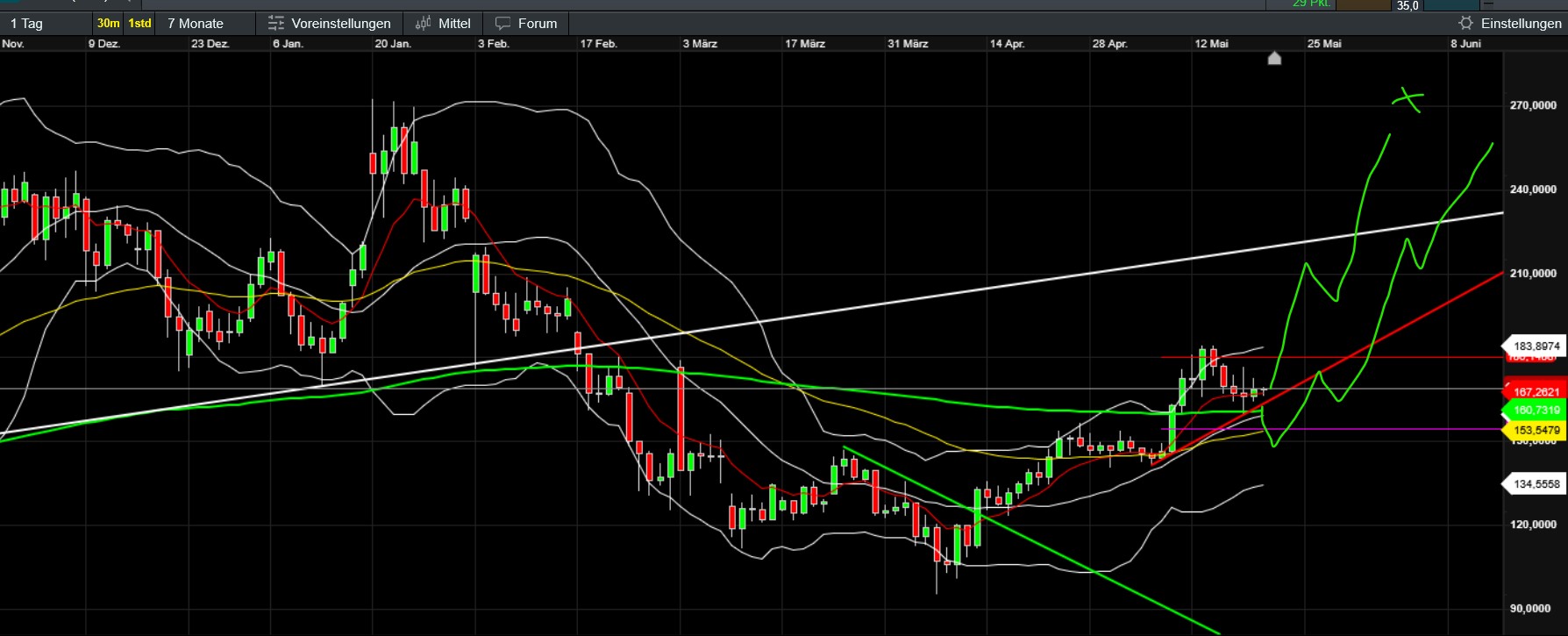Click the 3 Feb. date label

tap(494, 44)
